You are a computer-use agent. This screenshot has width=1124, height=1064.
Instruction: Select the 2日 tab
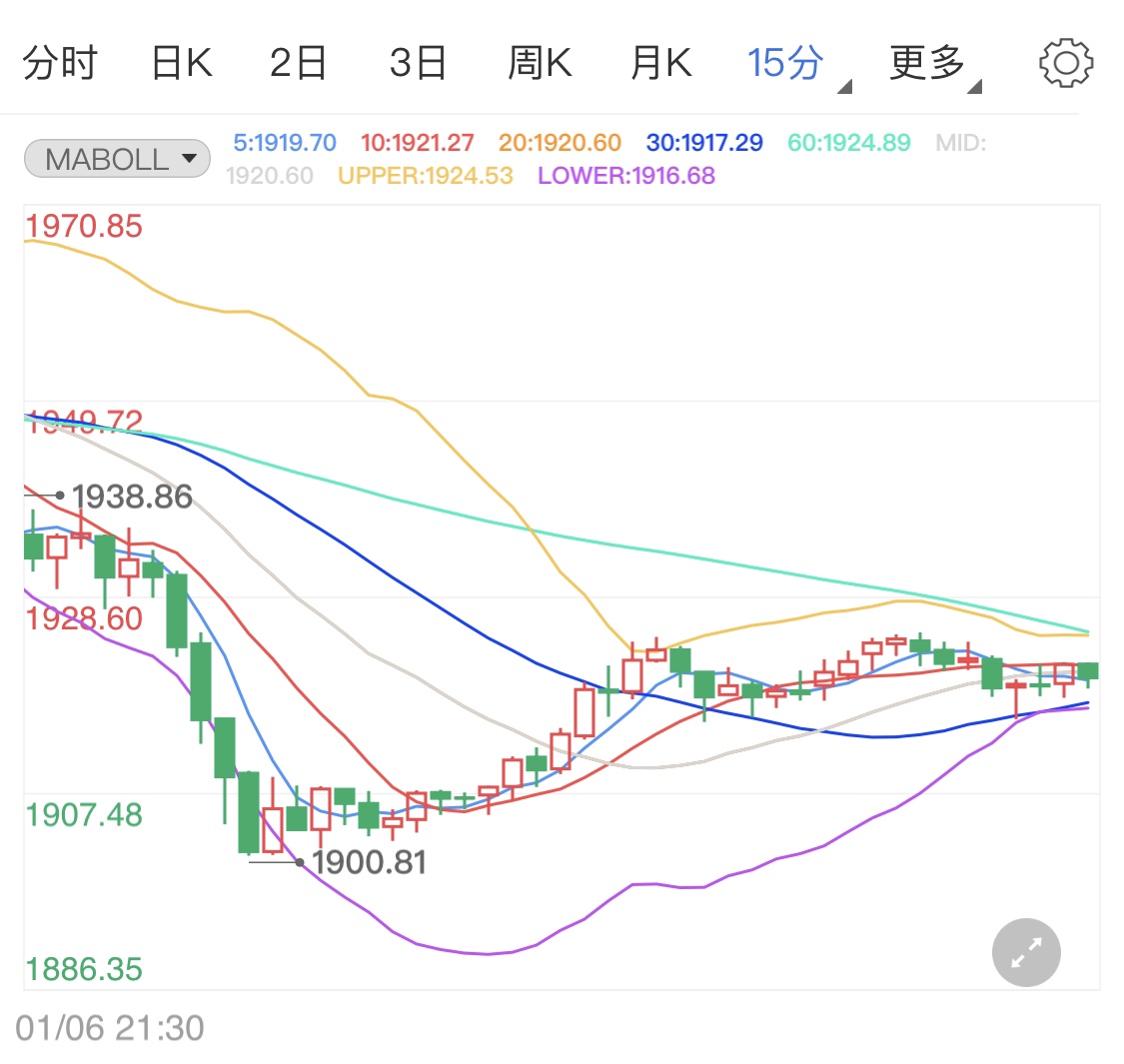point(298,62)
